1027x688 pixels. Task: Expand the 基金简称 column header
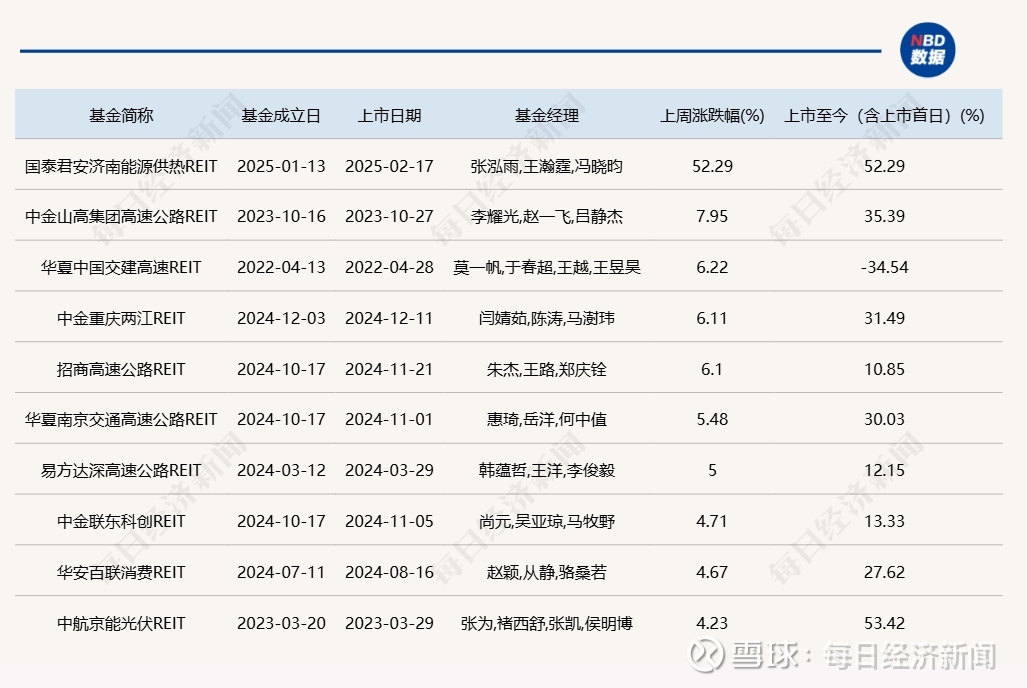[122, 115]
